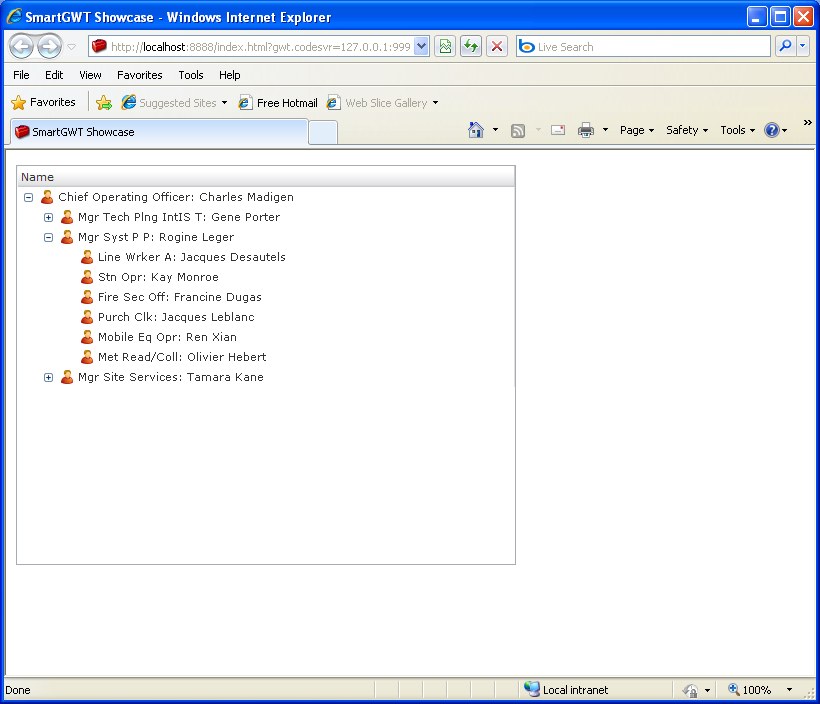Click the Name column header
The image size is (820, 704).
click(266, 177)
